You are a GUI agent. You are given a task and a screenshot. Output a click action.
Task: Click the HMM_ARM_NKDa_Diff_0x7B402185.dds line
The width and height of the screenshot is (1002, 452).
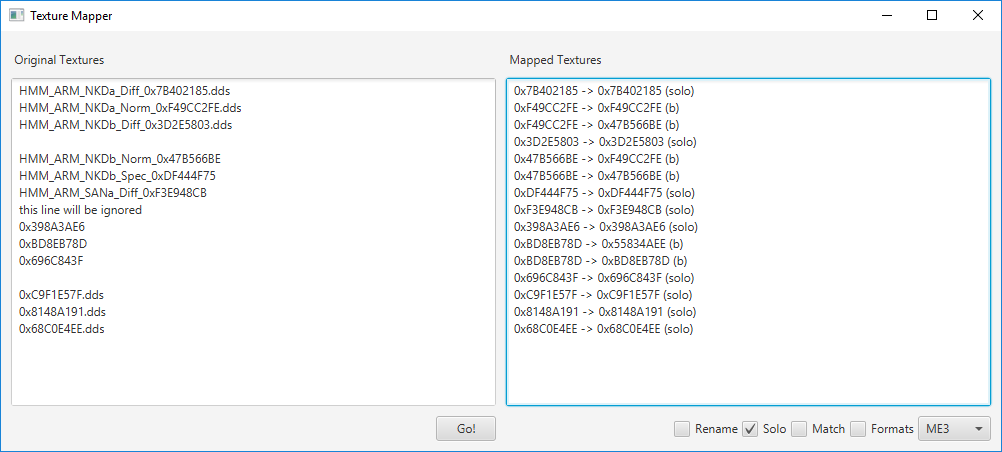[120, 91]
